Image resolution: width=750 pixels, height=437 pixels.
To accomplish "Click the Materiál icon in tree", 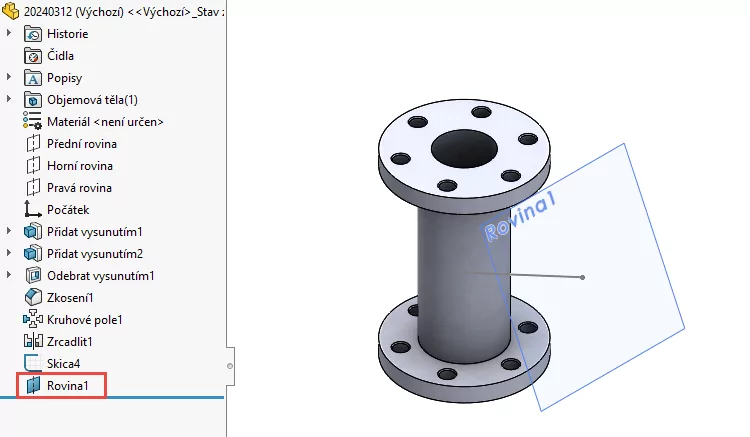I will tap(33, 122).
